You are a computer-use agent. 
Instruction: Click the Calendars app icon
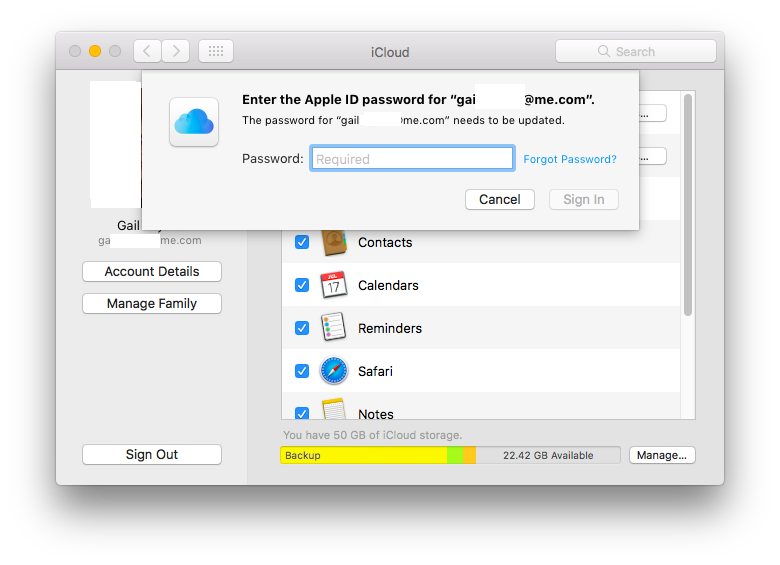pos(333,285)
